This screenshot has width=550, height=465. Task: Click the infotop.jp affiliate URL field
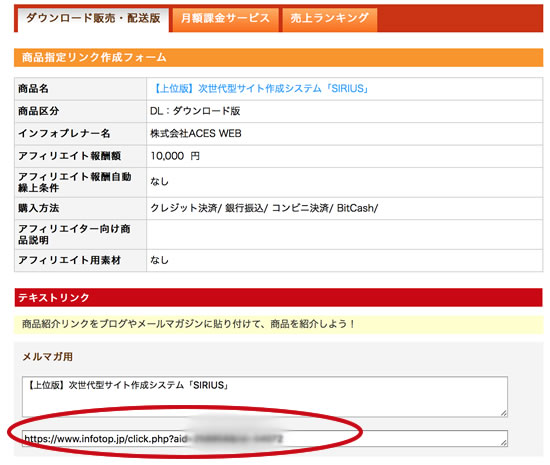(x=265, y=438)
